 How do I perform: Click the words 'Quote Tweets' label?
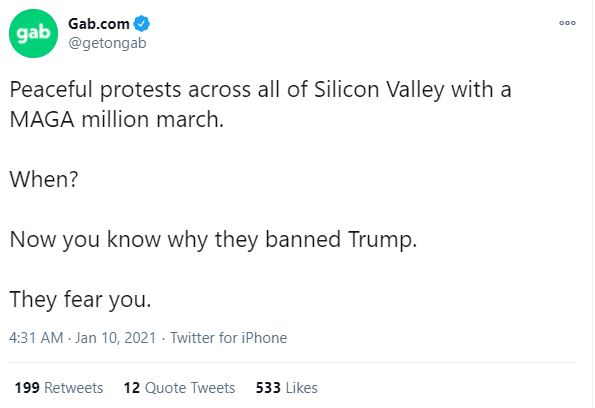[190, 388]
